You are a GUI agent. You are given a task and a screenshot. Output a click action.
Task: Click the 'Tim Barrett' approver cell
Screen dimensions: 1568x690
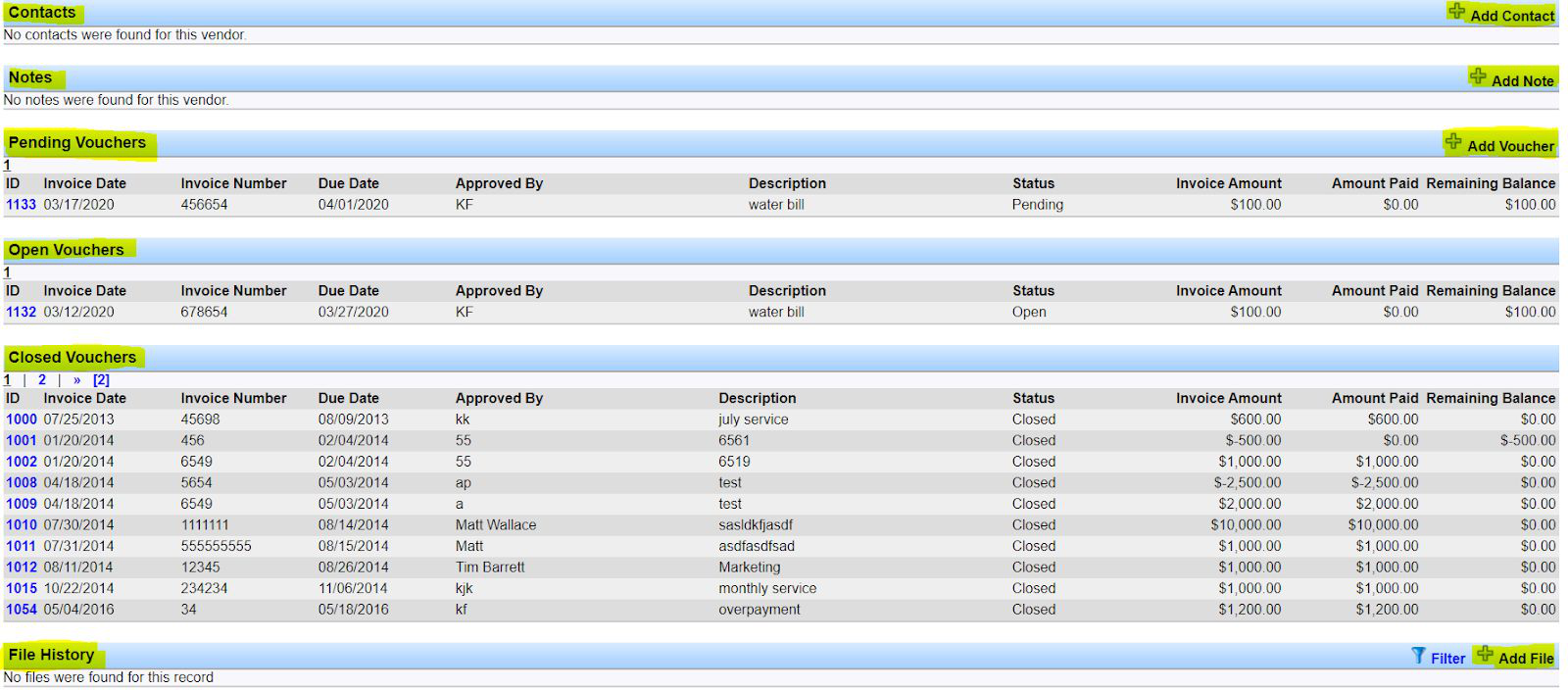click(x=490, y=567)
